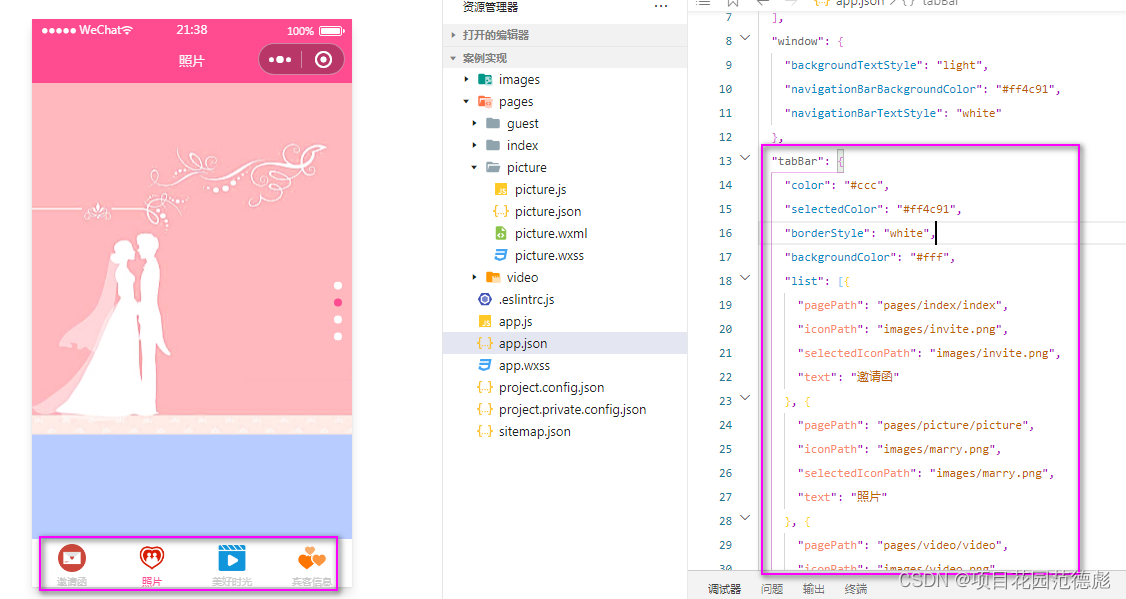The image size is (1126, 599).
Task: Click the picture.json braces file icon
Action: pos(501,211)
